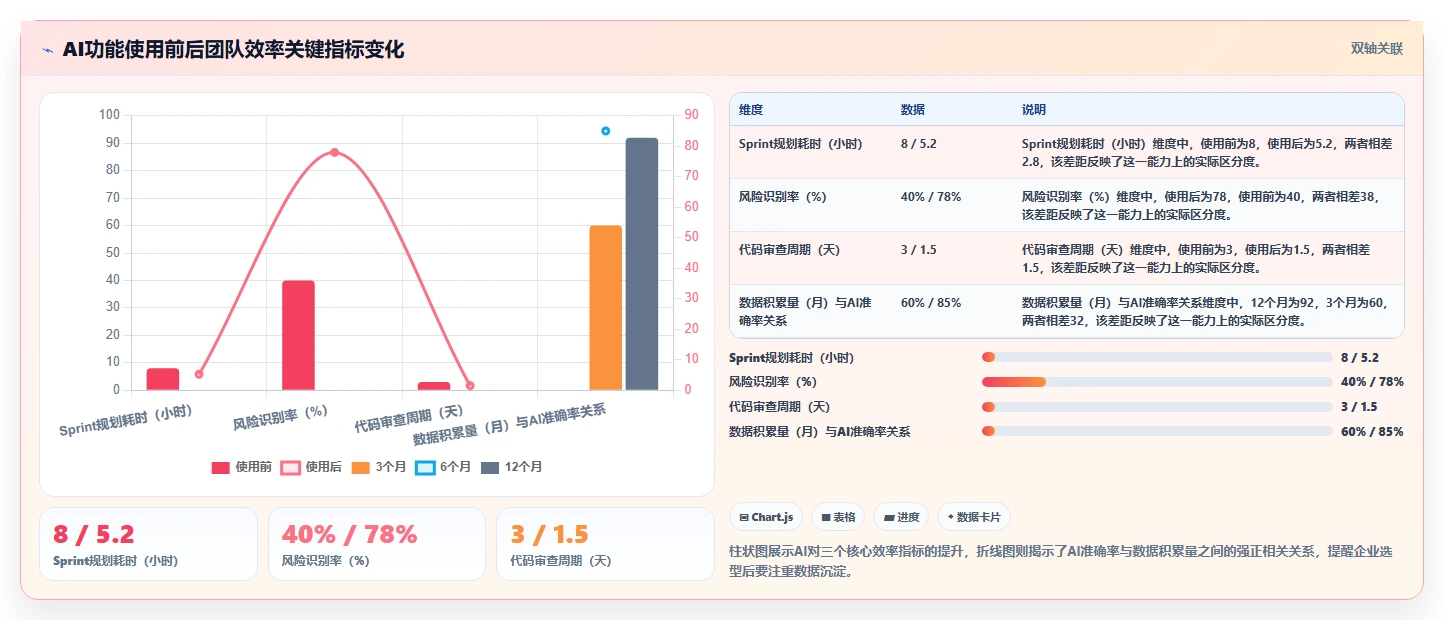Click the gray 12个月 bar
Viewport: 1444px width, 620px height.
(642, 264)
